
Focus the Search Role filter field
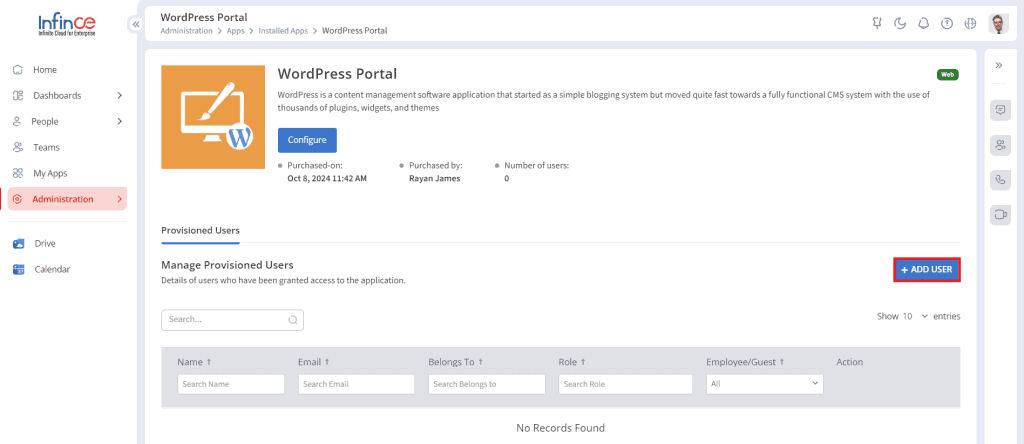click(626, 384)
